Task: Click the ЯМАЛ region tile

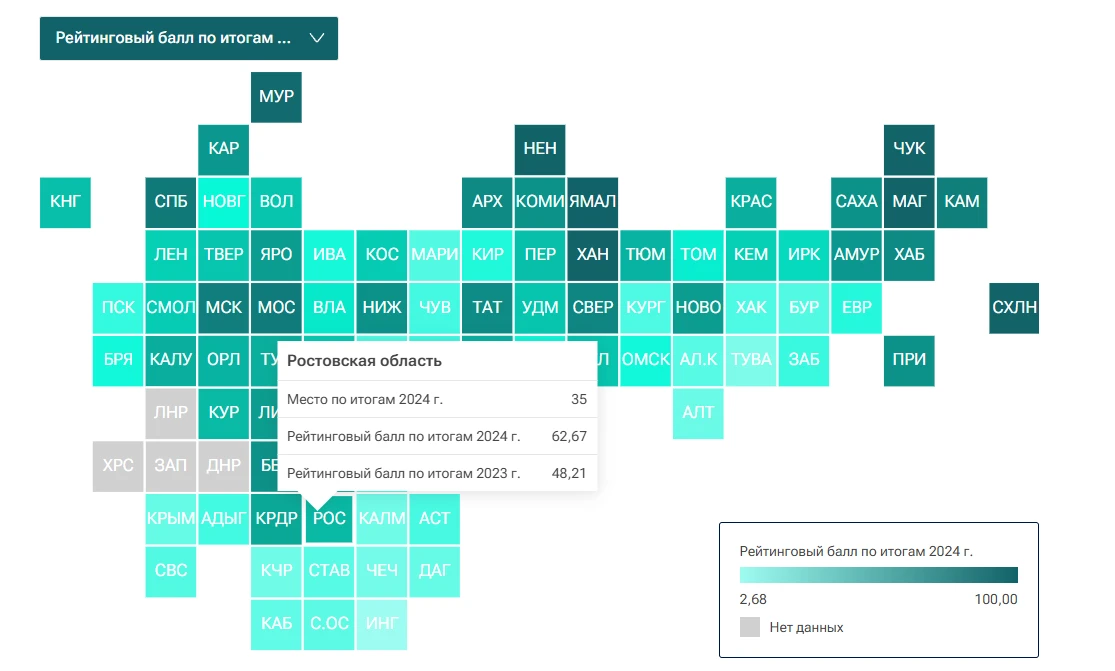Action: point(592,202)
